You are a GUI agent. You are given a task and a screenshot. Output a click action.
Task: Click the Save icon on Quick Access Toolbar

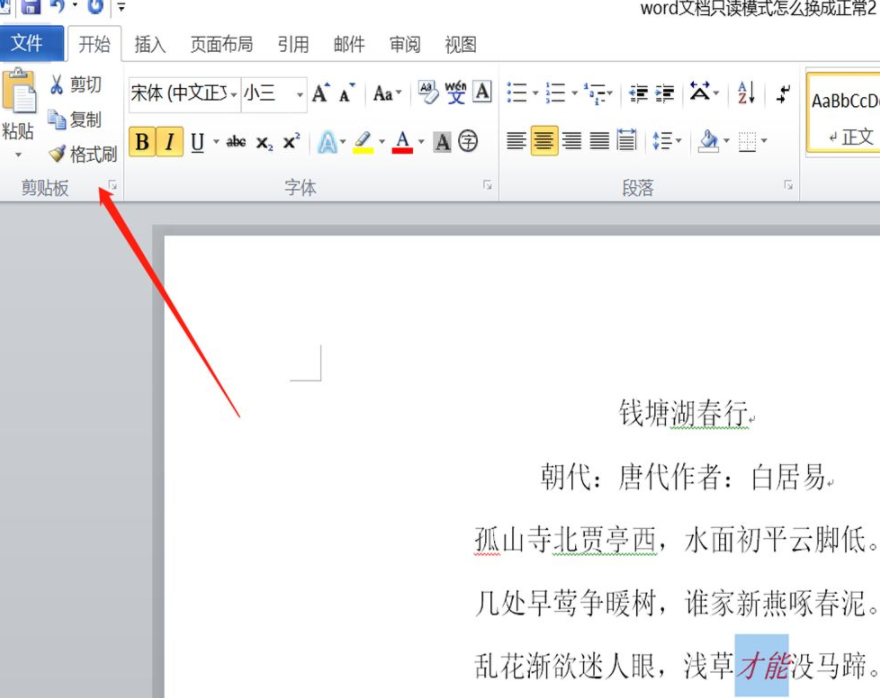[33, 7]
